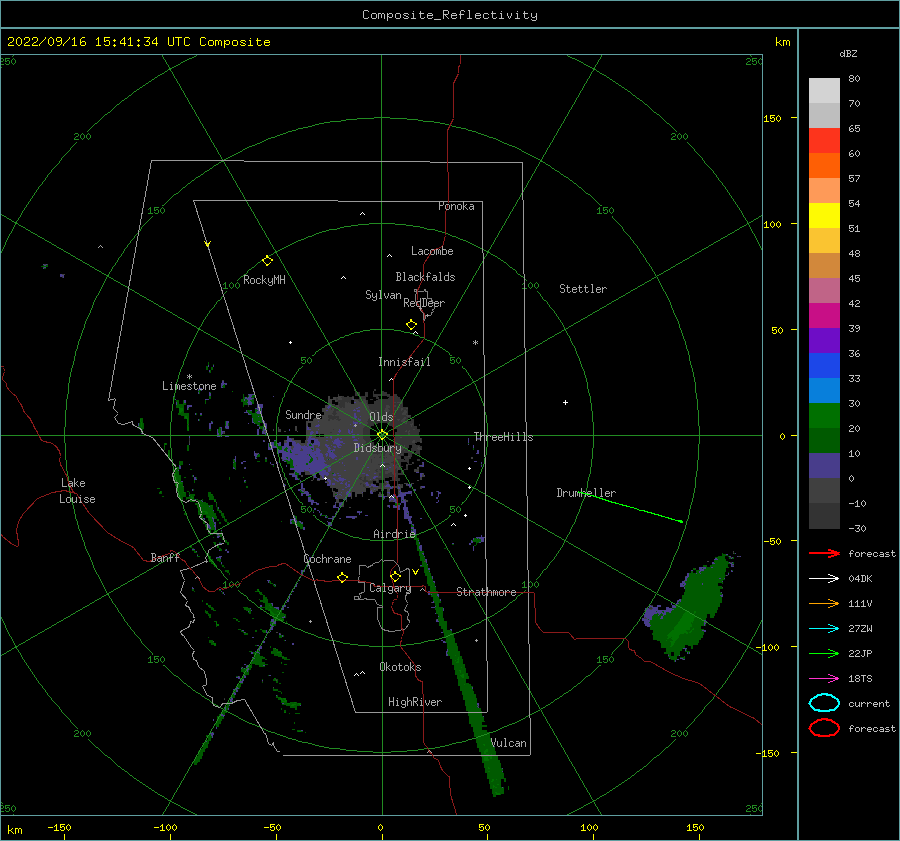Select the white 04DK arrow legend entry
The image size is (900, 841).
pos(824,578)
